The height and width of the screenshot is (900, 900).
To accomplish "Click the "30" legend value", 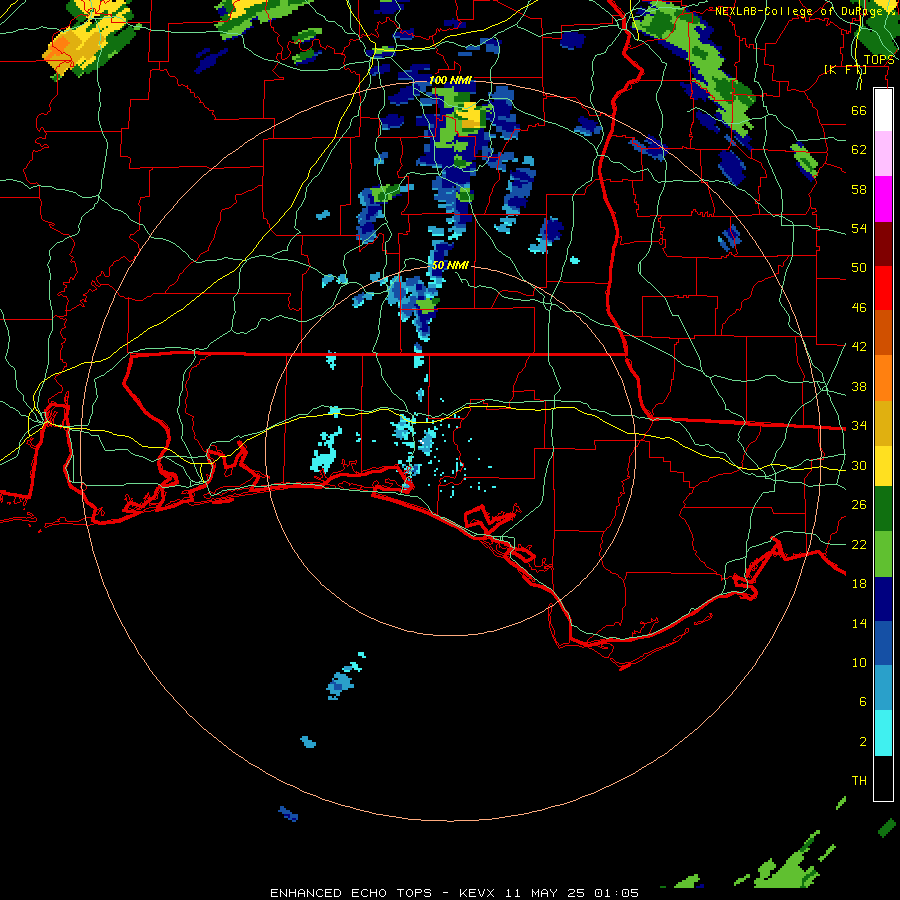I will coord(859,465).
